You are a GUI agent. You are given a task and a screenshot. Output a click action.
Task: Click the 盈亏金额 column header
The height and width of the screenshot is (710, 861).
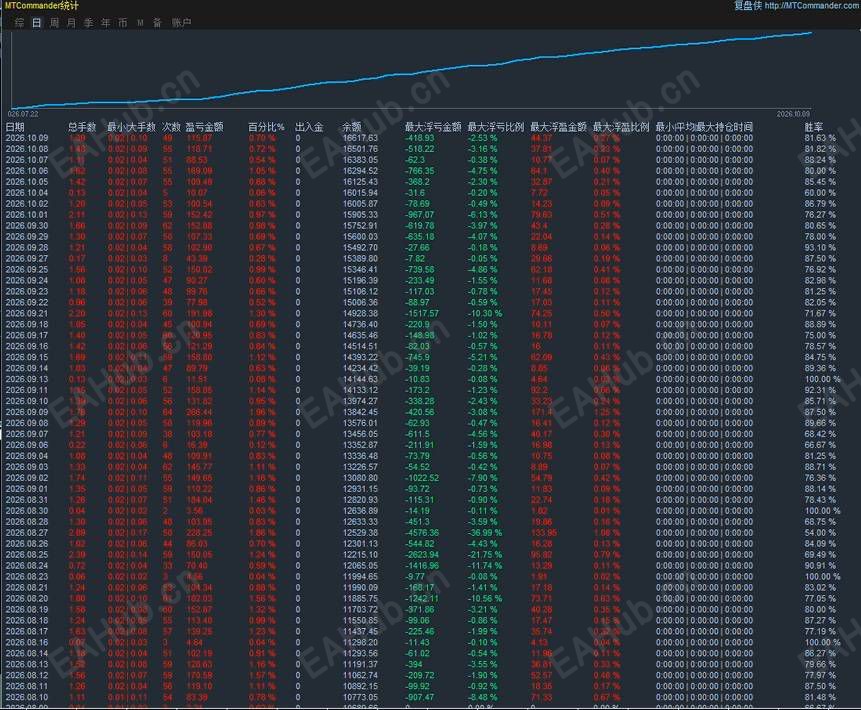[204, 127]
